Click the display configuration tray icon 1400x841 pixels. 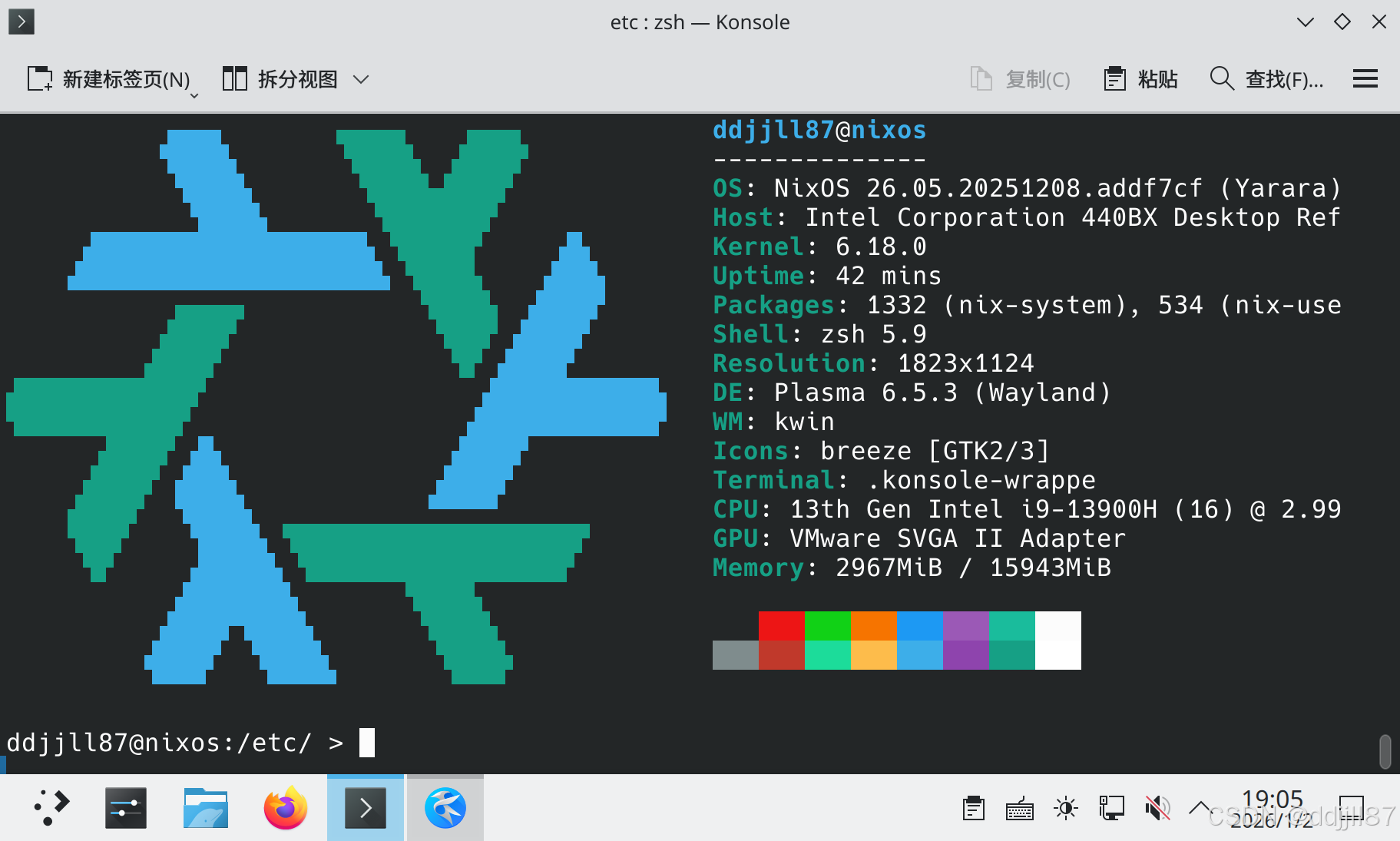click(1112, 807)
